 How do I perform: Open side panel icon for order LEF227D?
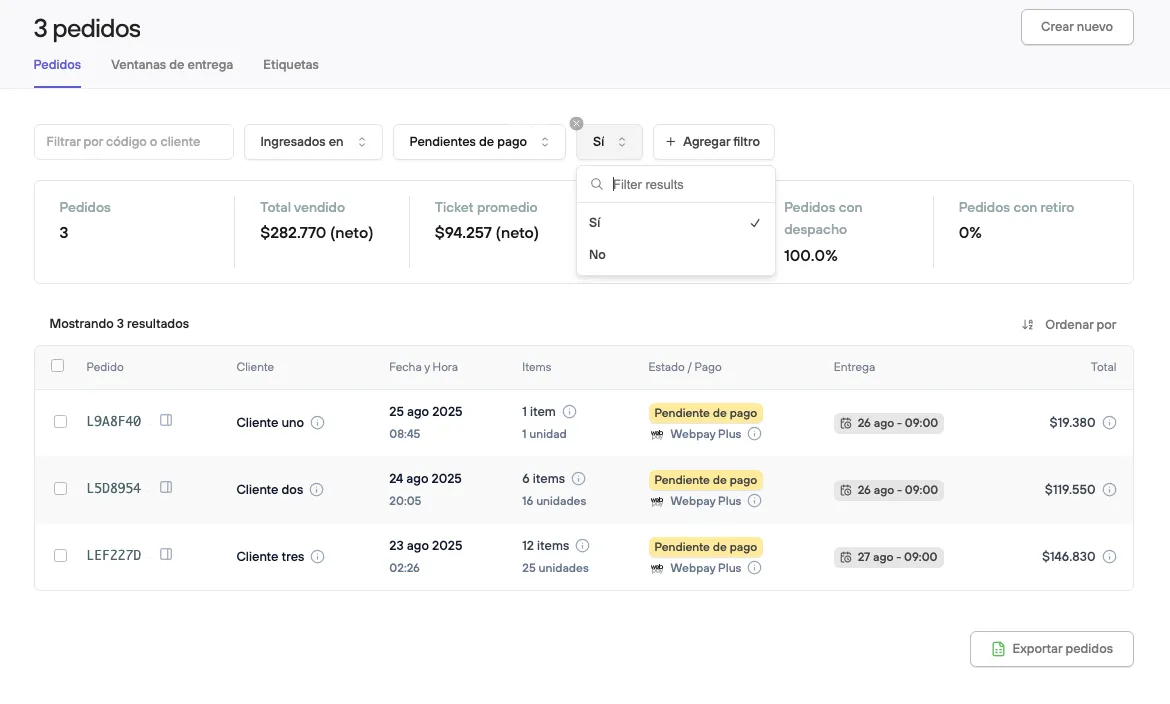[x=166, y=555]
